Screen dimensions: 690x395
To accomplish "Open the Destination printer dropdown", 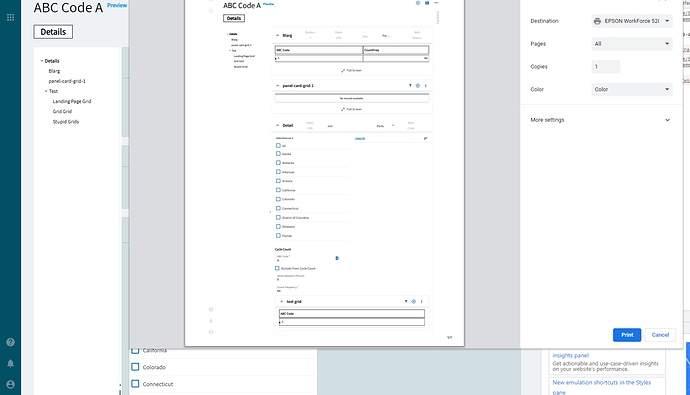I will click(632, 21).
